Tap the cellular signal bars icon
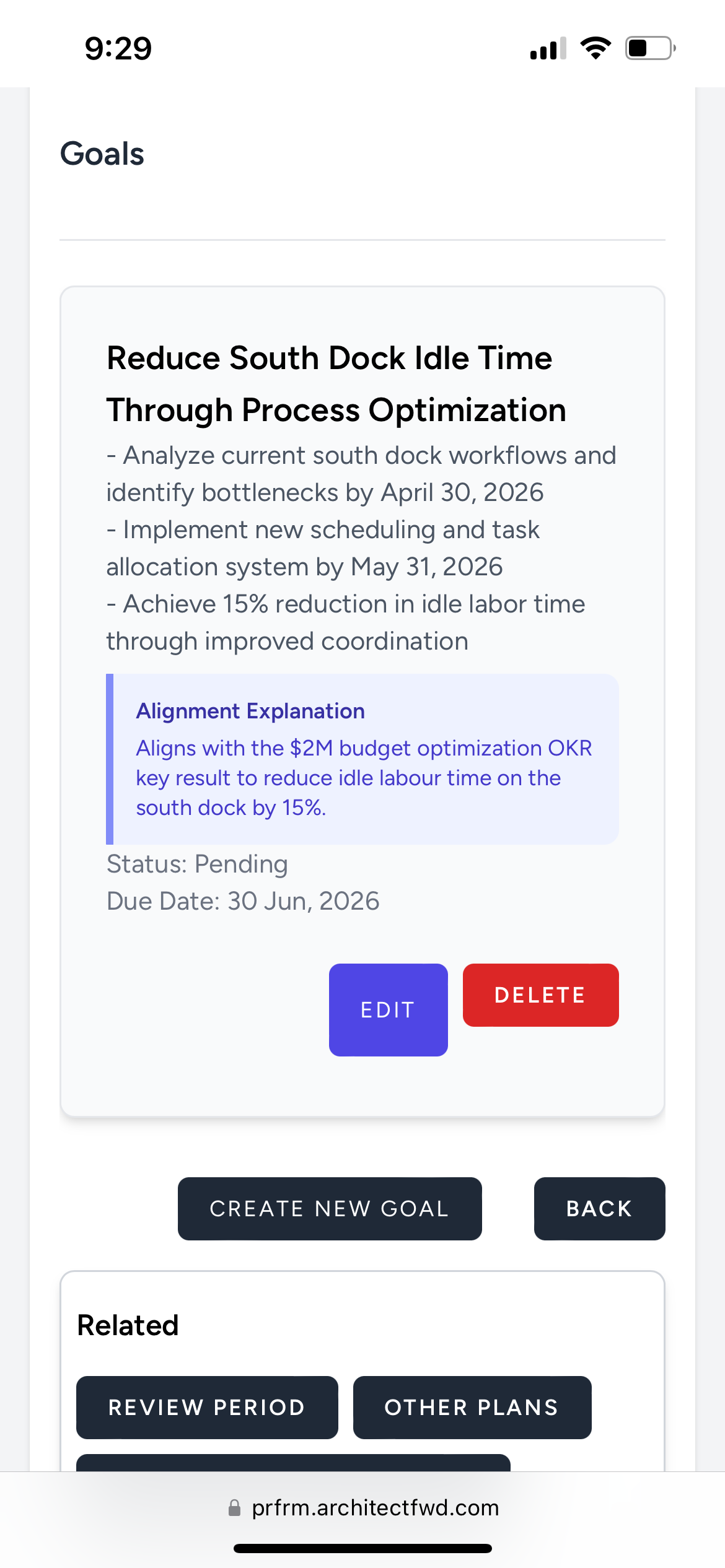The image size is (725, 1568). point(548,48)
